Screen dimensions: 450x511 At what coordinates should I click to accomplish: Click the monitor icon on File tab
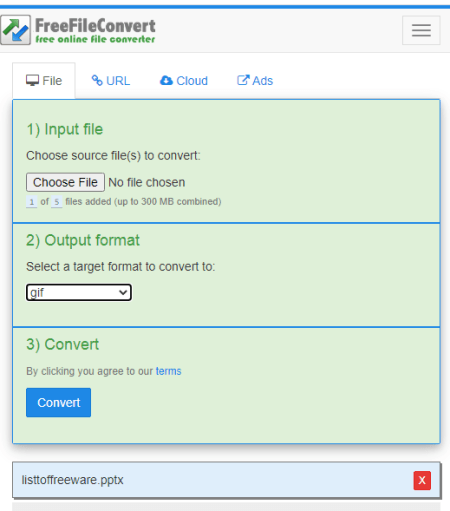[x=32, y=80]
